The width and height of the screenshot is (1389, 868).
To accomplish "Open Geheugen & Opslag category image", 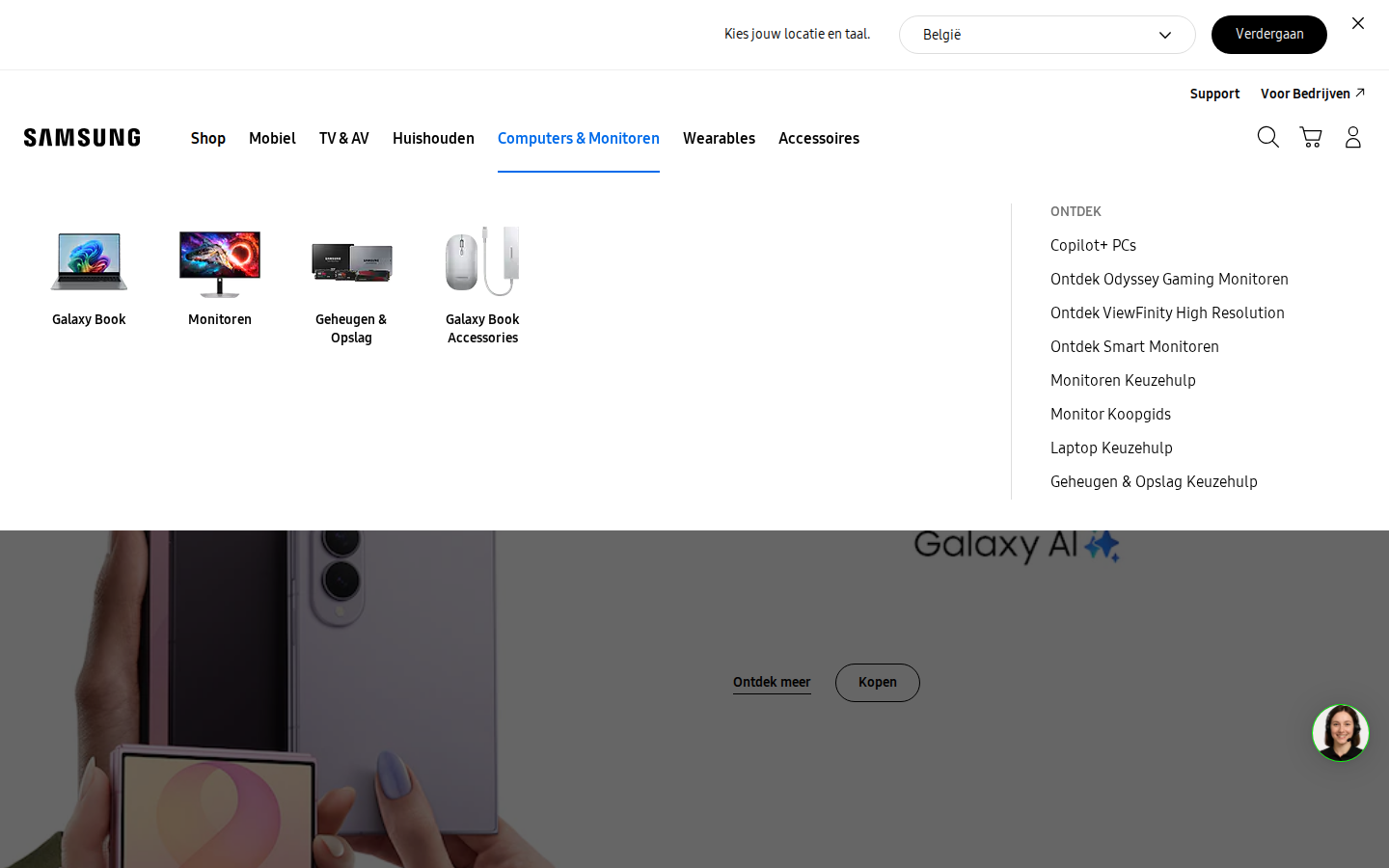I will pyautogui.click(x=351, y=262).
